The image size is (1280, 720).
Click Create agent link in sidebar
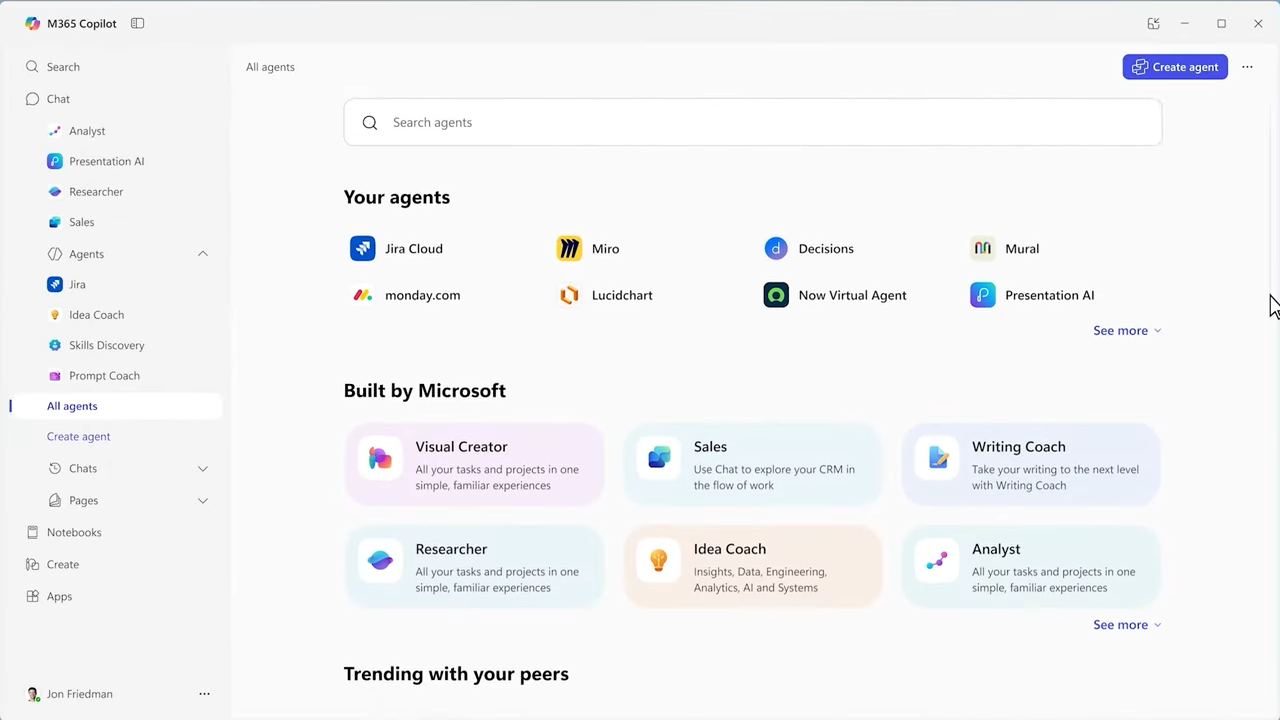[78, 437]
